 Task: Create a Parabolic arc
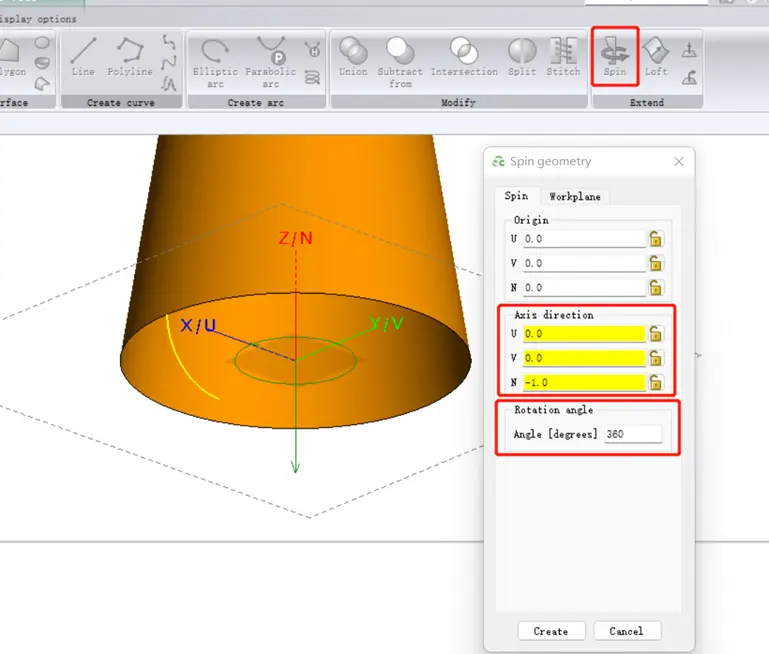(271, 62)
